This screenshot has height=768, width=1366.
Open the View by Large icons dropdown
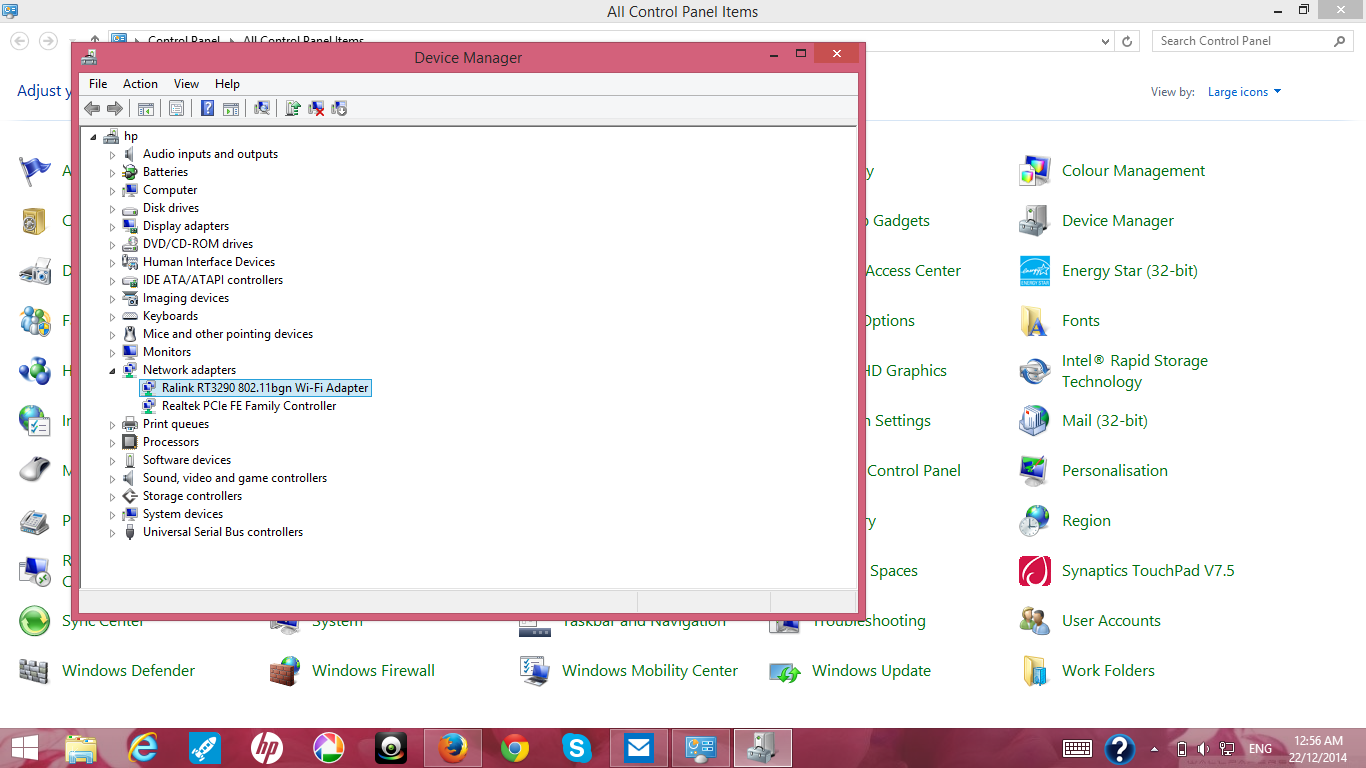coord(1244,92)
